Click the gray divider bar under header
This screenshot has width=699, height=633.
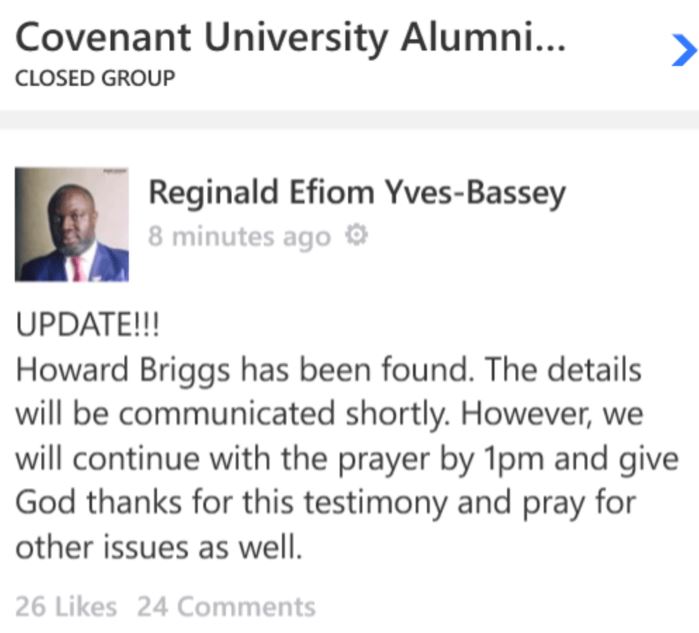[x=349, y=119]
